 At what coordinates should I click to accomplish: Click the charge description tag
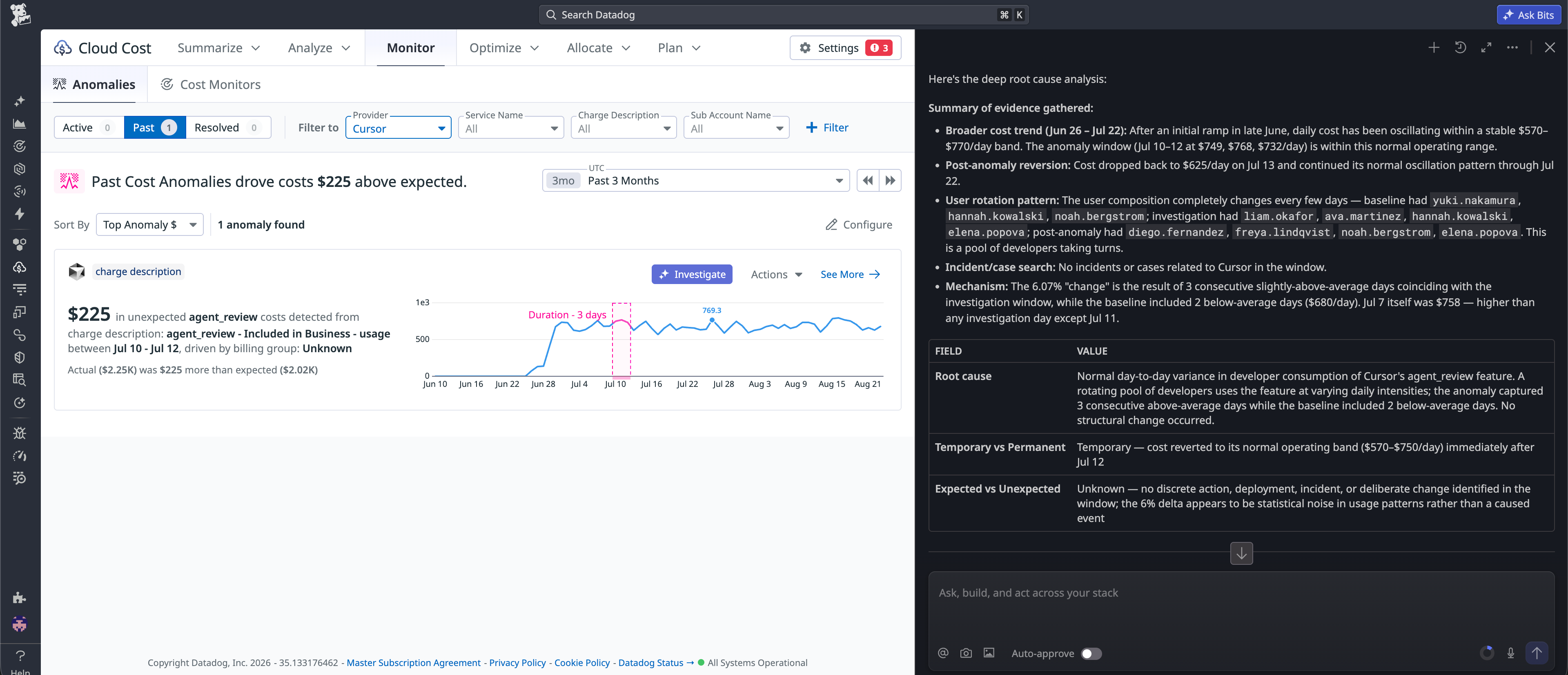(138, 272)
